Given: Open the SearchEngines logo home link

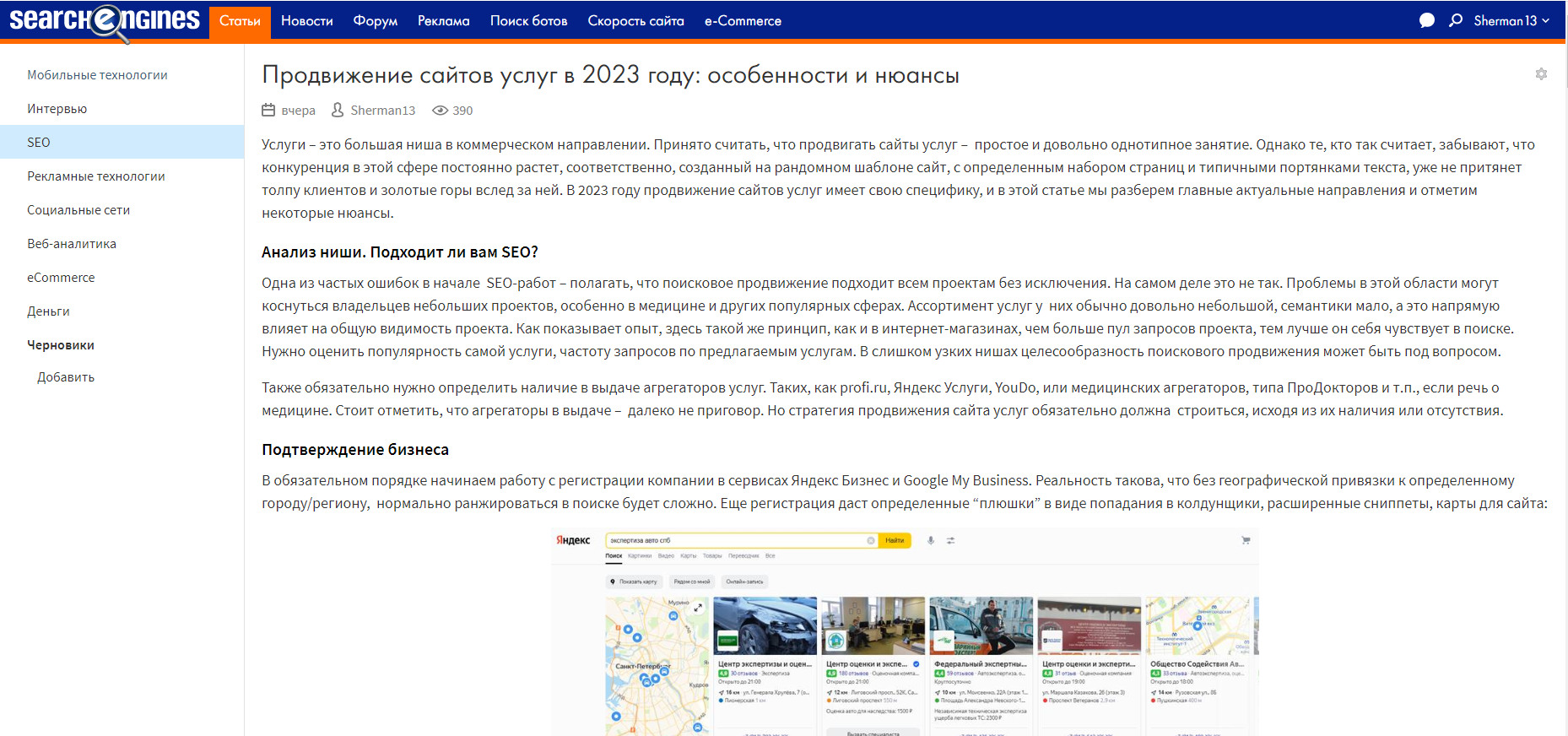Looking at the screenshot, I should (x=105, y=21).
